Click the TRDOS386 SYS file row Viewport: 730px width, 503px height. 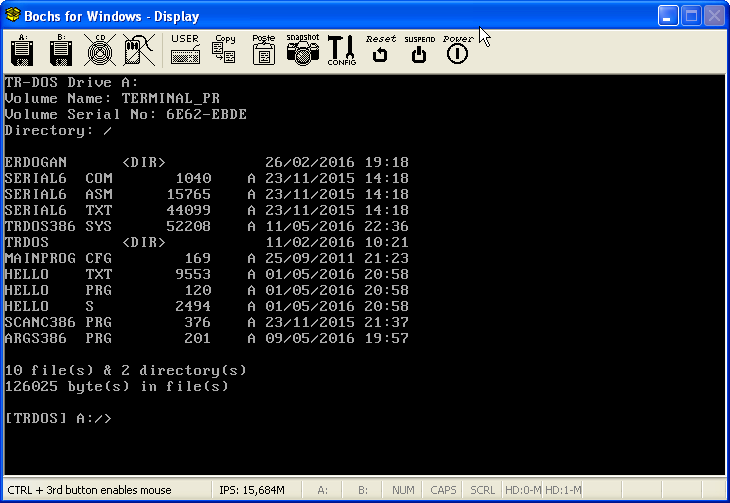click(x=207, y=226)
